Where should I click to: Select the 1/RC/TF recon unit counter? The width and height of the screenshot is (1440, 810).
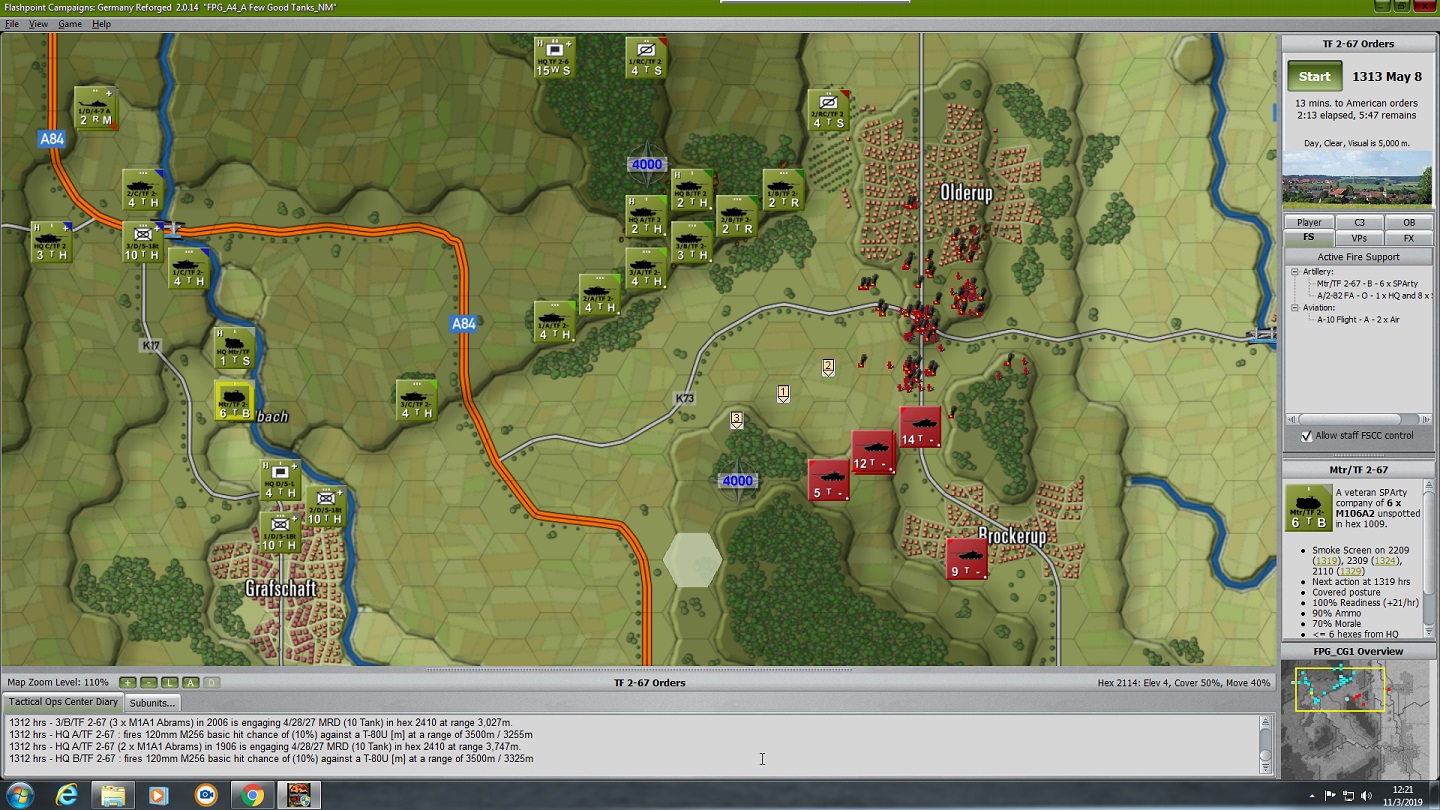pyautogui.click(x=645, y=58)
